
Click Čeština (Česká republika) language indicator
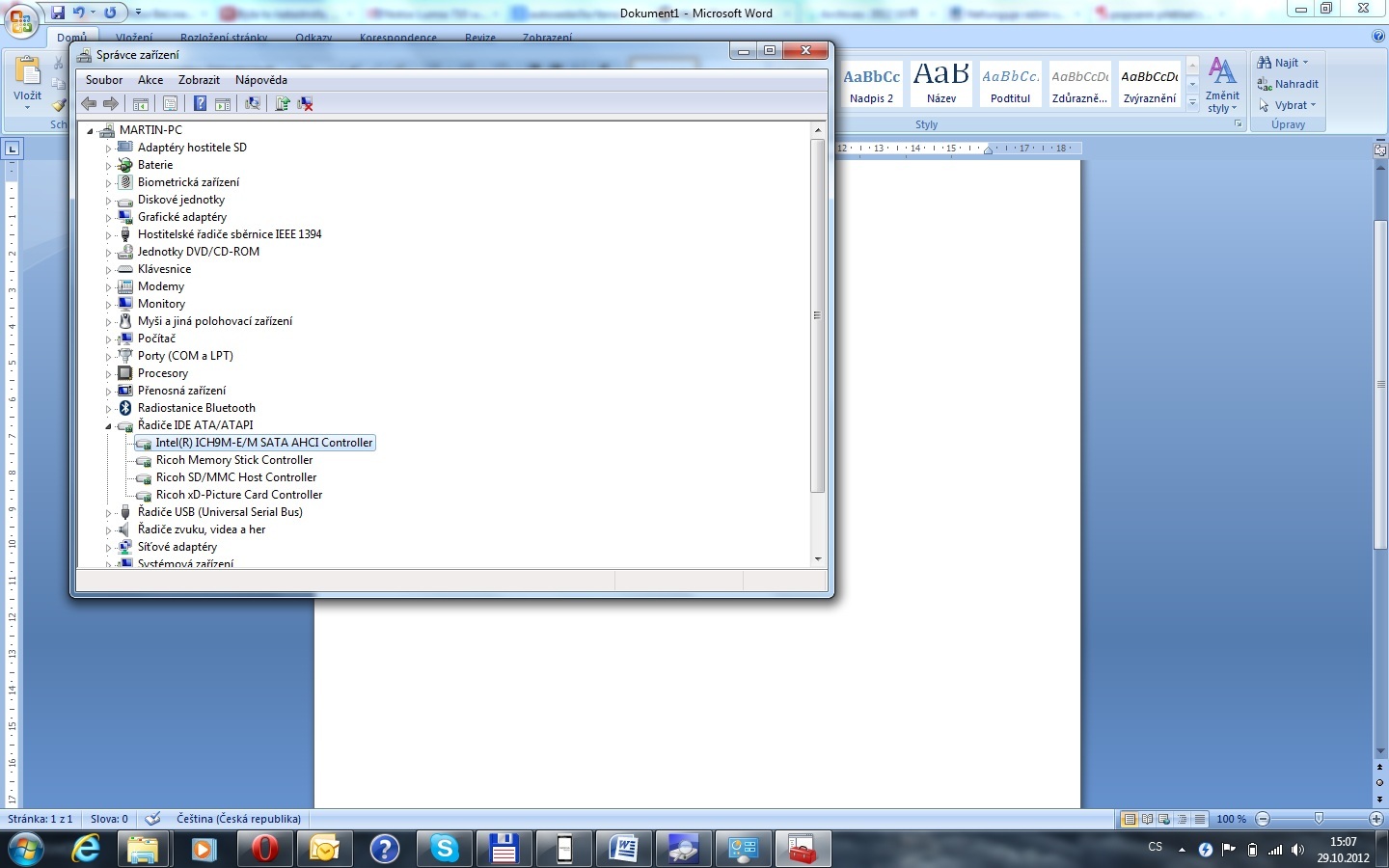(238, 819)
